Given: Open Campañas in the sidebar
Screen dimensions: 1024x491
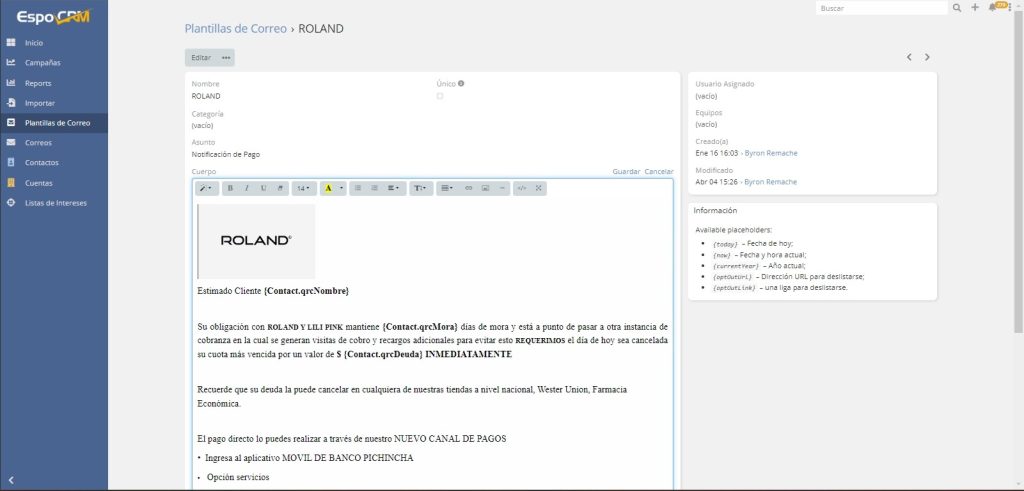Looking at the screenshot, I should pos(54,63).
